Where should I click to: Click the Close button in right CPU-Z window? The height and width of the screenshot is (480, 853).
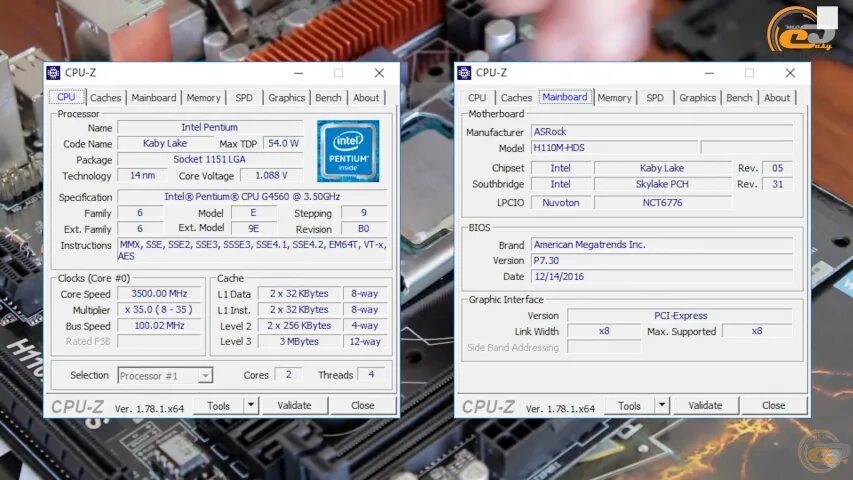[x=774, y=405]
